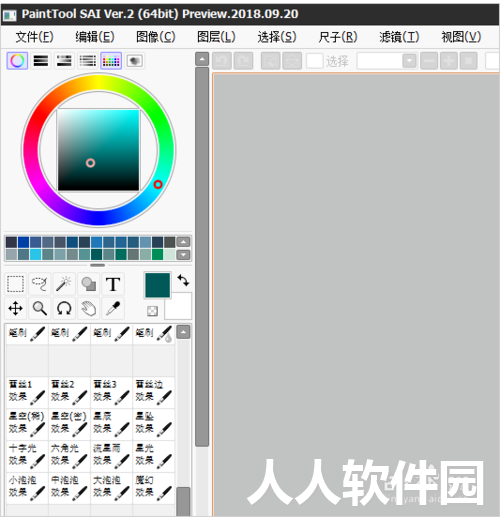Select the lasso selection tool
501x517 pixels.
40,284
